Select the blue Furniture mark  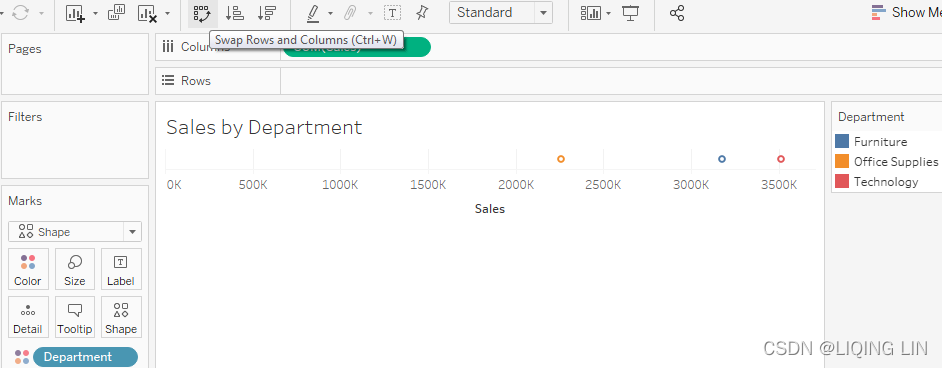(x=722, y=159)
